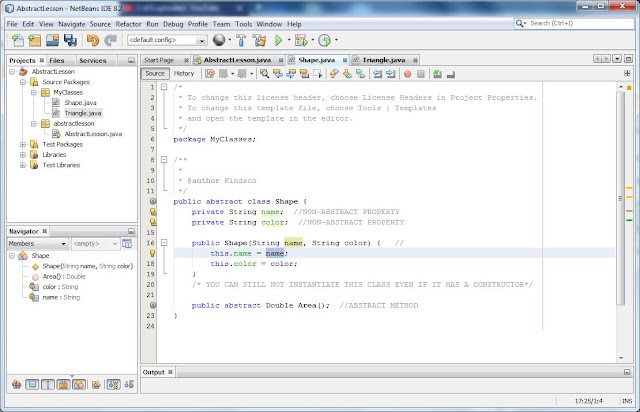Click the Last Edit icon in editor toolbar
The height and width of the screenshot is (412, 640).
(x=210, y=73)
